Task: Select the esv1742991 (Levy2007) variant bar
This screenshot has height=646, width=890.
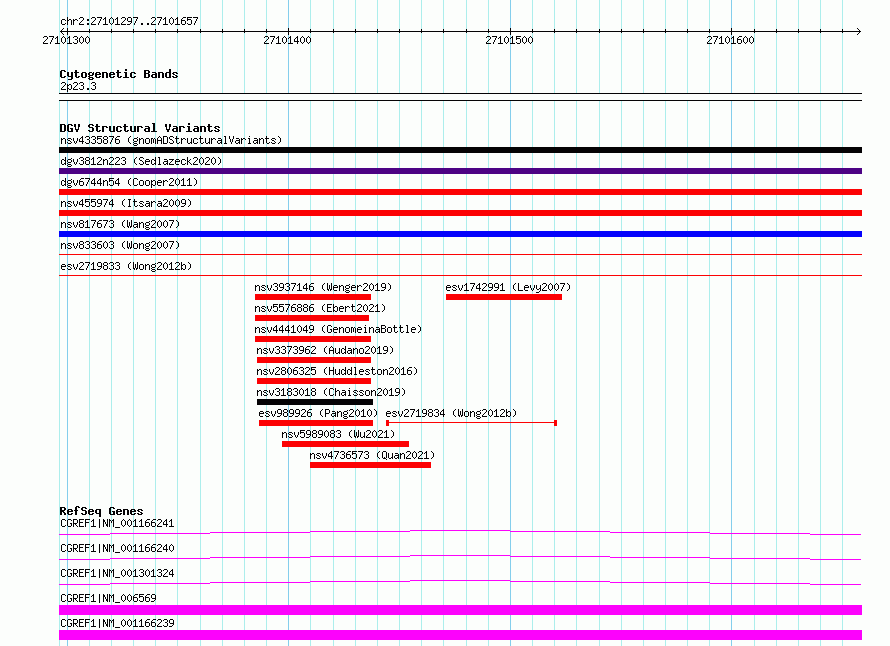Action: pos(503,297)
